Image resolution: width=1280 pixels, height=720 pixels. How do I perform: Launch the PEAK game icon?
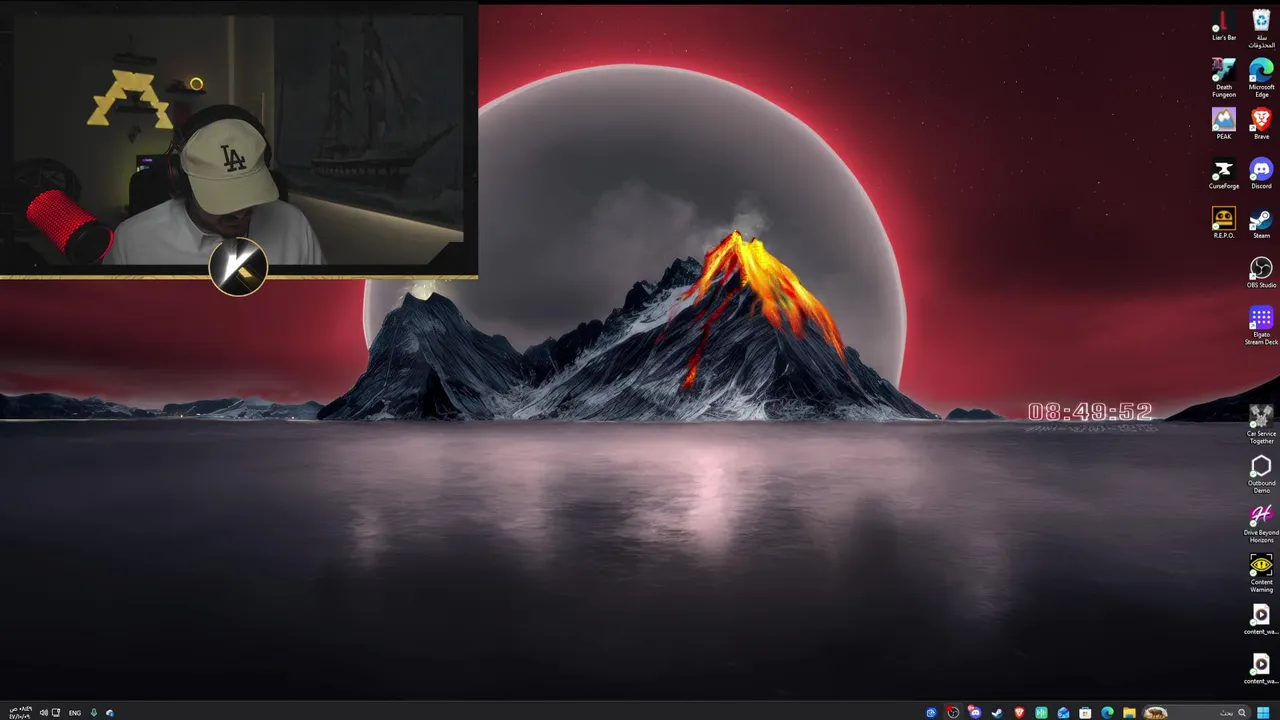tap(1223, 124)
